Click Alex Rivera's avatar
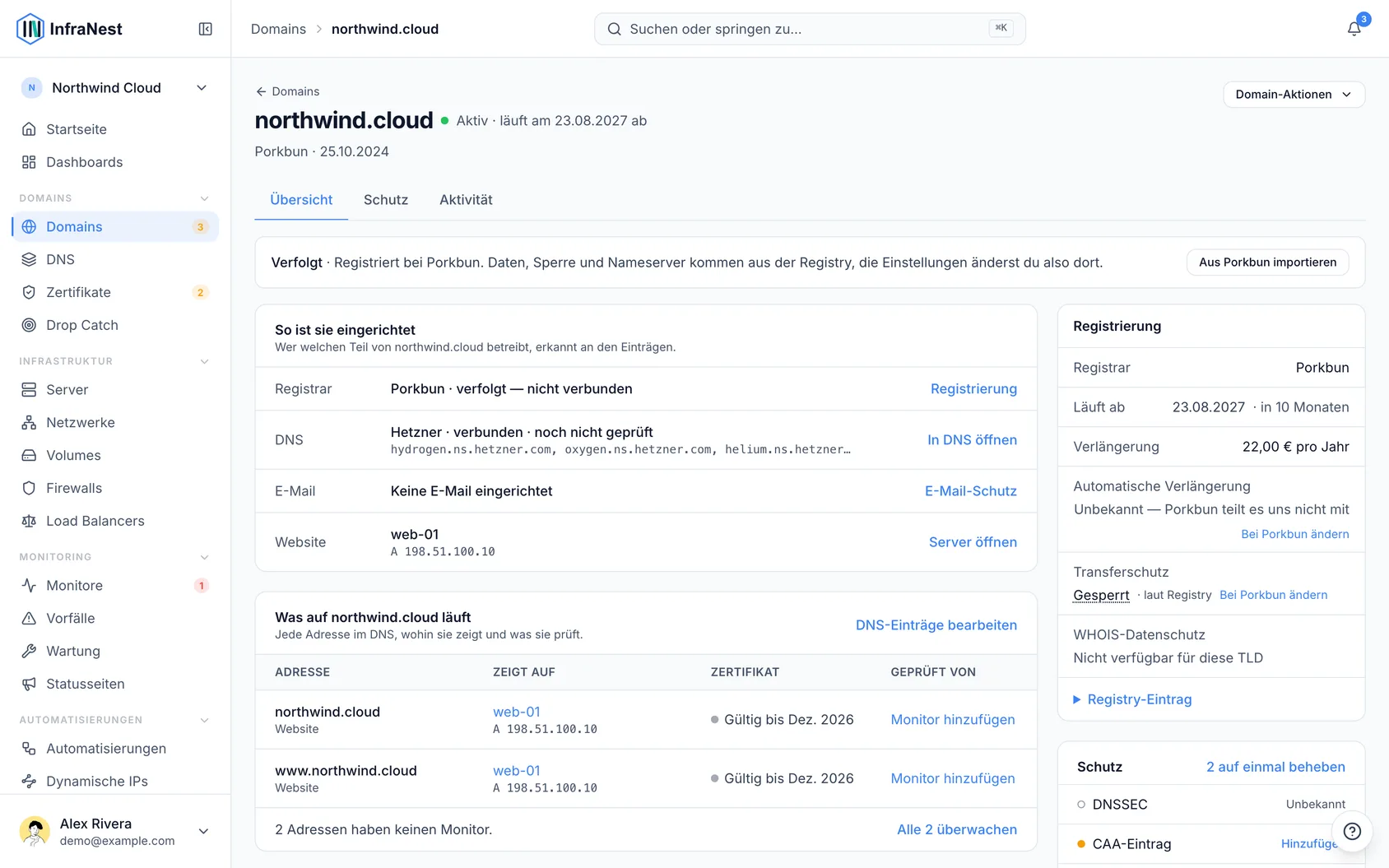 (x=35, y=831)
